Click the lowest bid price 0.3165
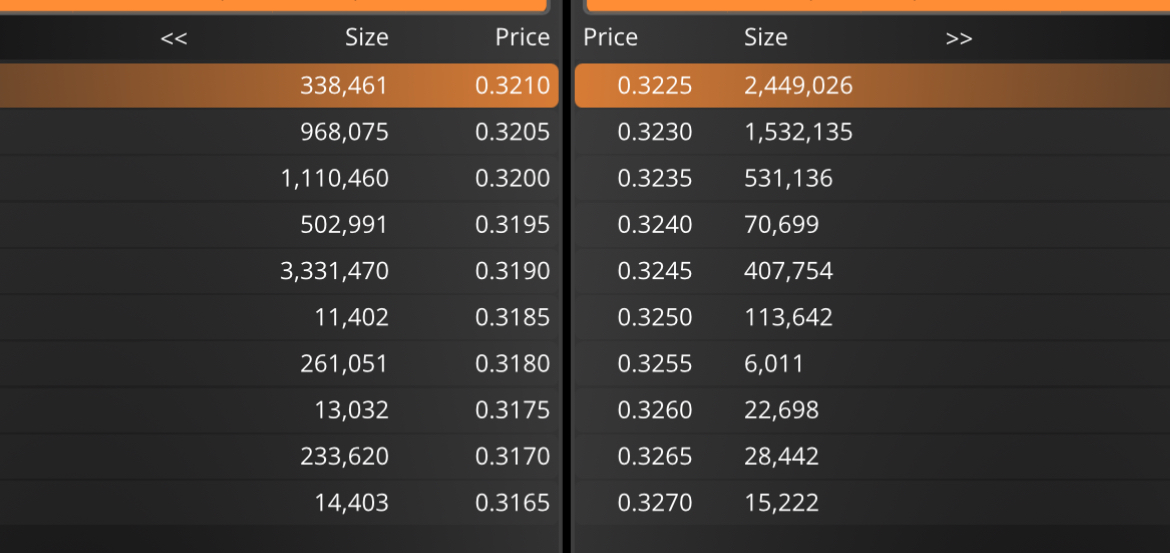 click(x=513, y=502)
